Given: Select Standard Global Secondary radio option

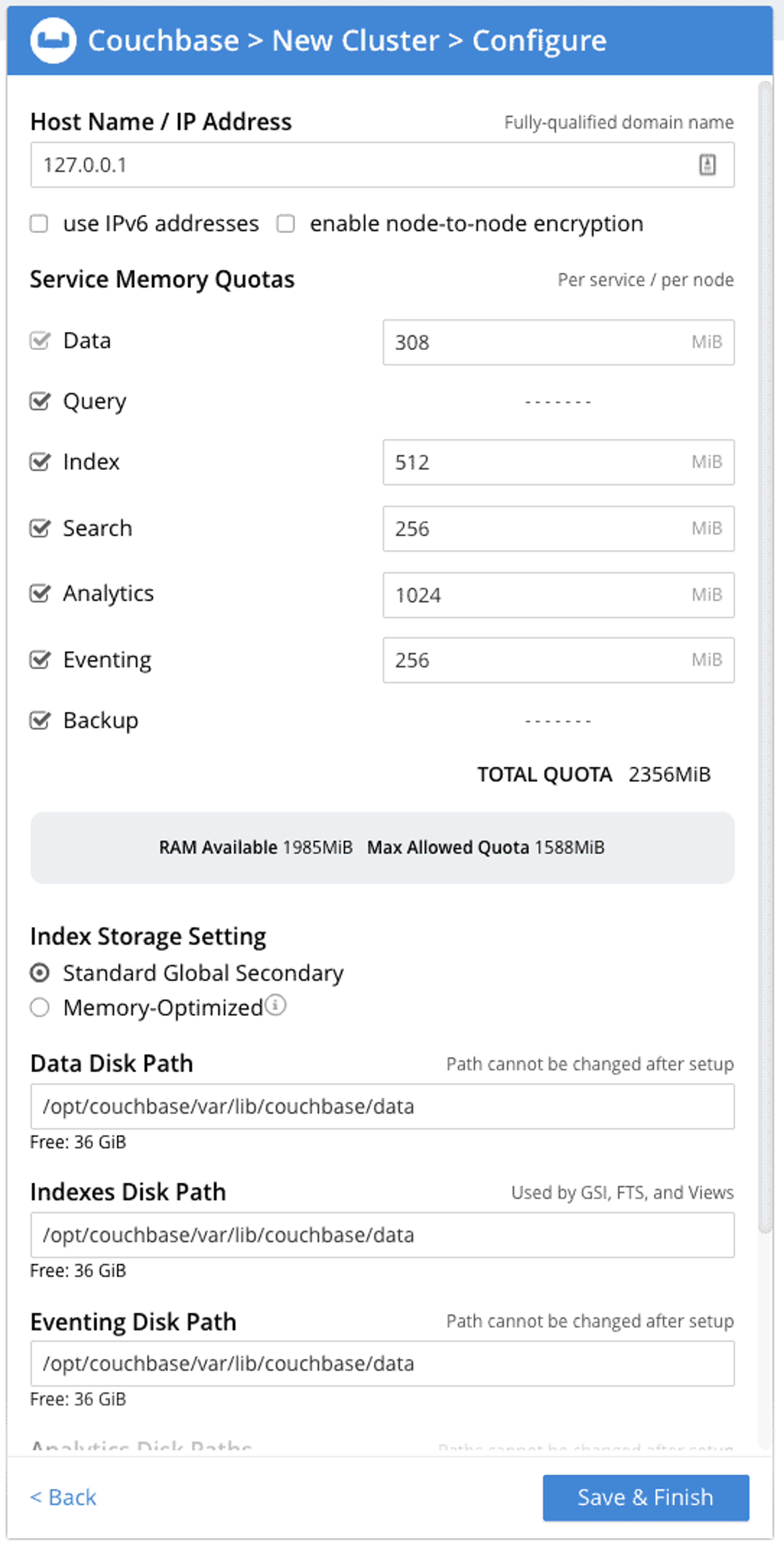Looking at the screenshot, I should tap(40, 973).
